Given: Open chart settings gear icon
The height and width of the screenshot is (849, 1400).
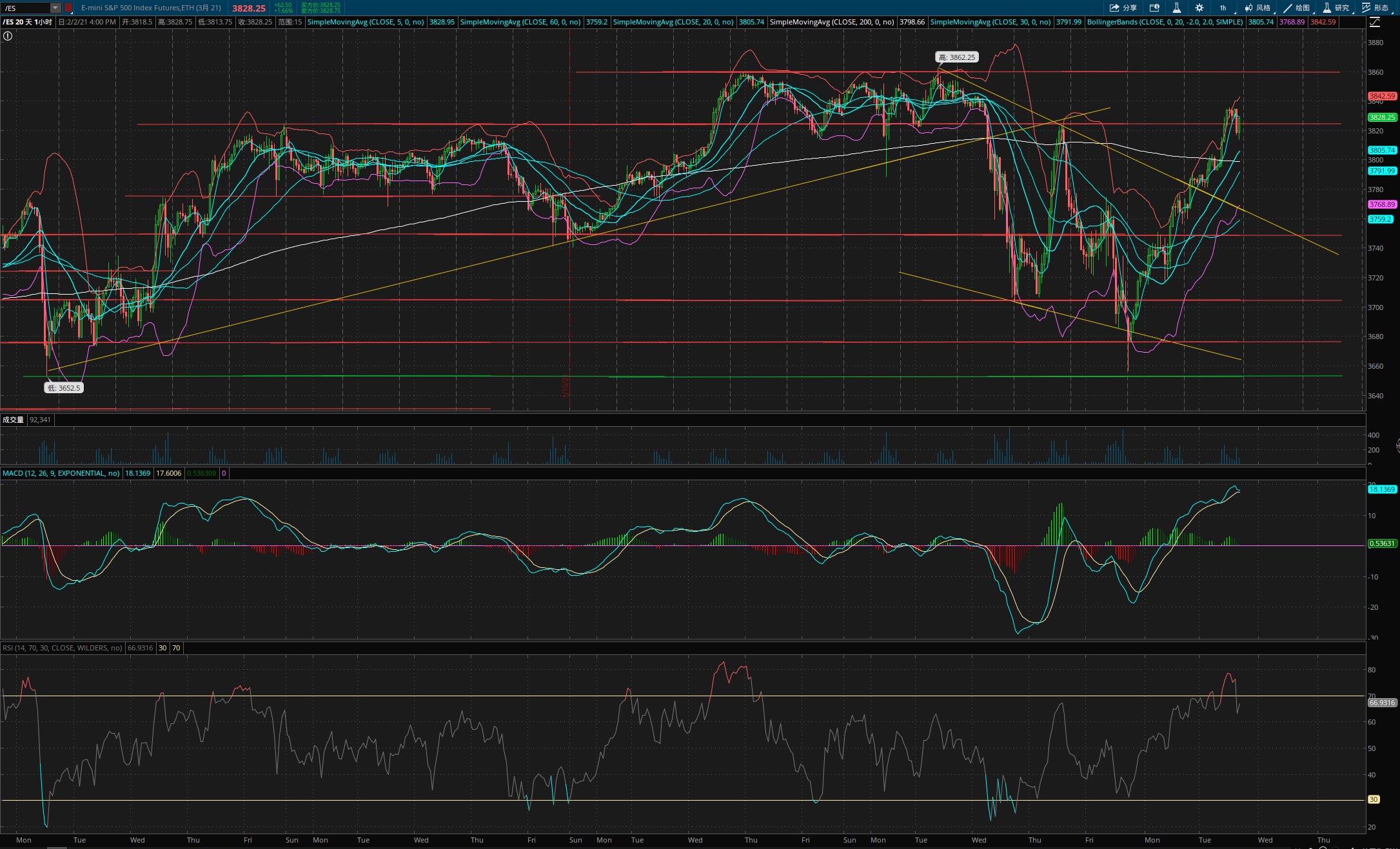Looking at the screenshot, I should point(1199,8).
